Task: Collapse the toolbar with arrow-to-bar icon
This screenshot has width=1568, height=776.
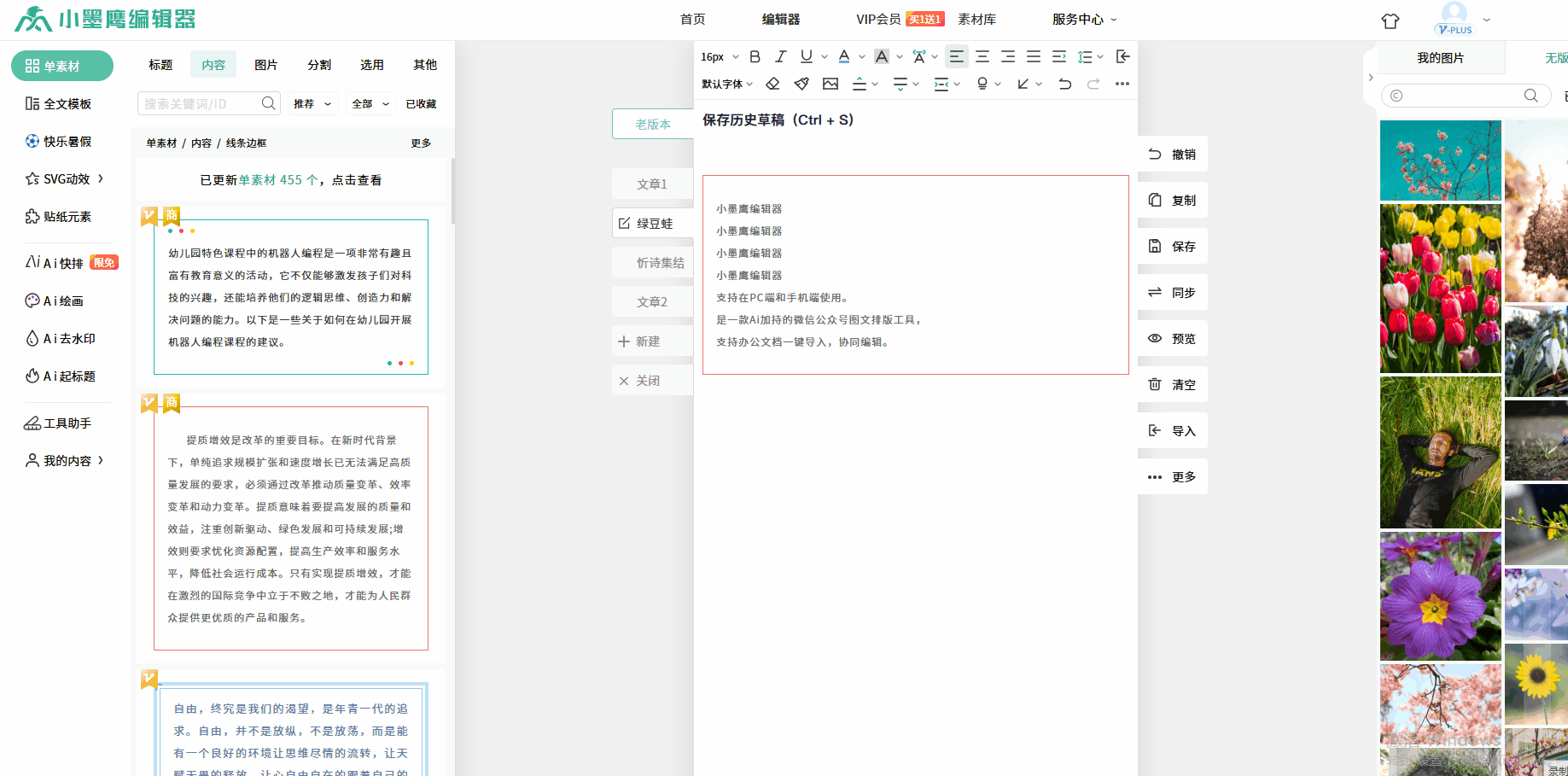Action: tap(1123, 56)
